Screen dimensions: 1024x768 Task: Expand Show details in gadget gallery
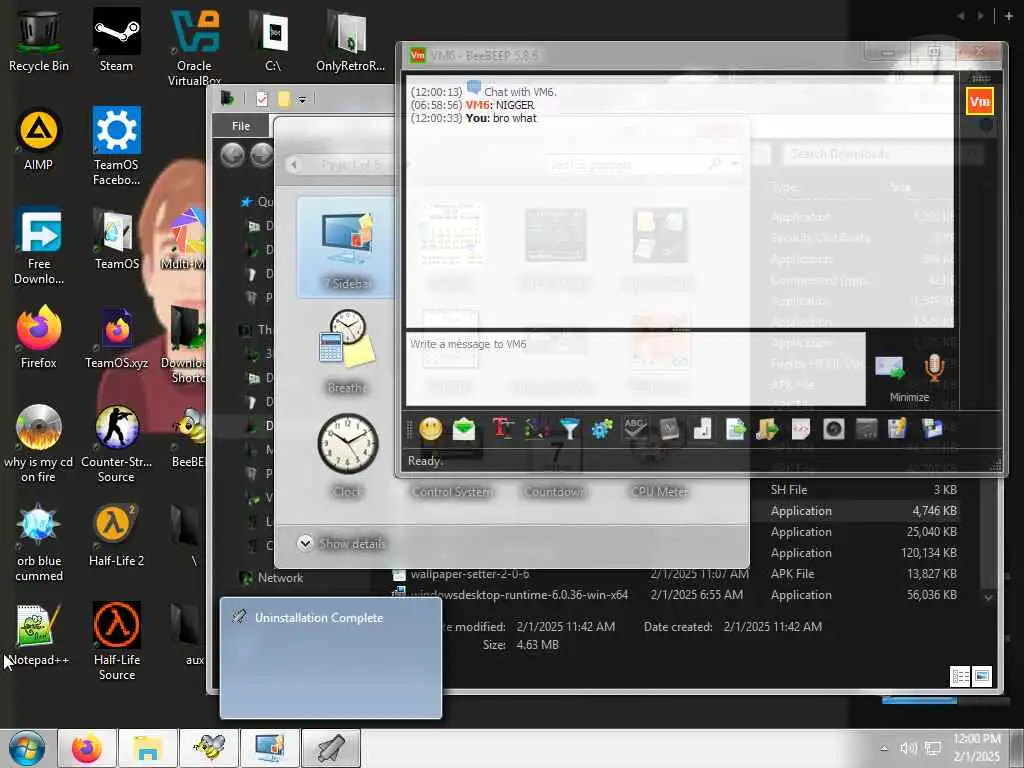342,543
